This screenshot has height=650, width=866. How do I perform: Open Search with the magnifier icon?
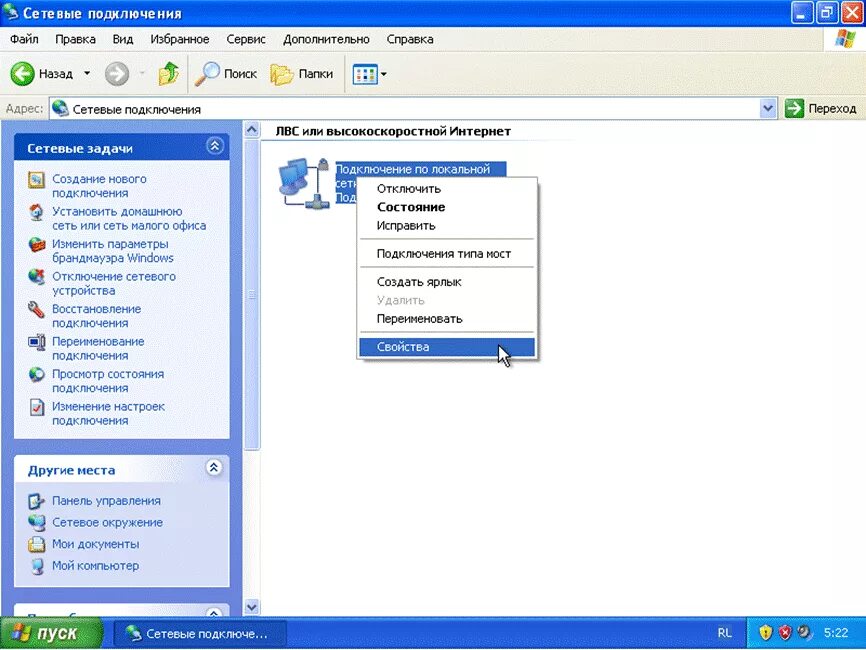(207, 73)
